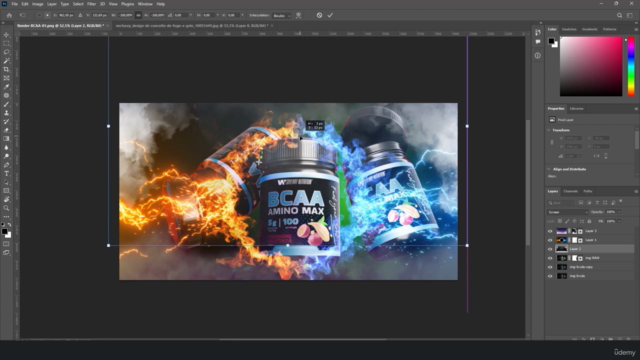Open the search icon at top right

[619, 16]
